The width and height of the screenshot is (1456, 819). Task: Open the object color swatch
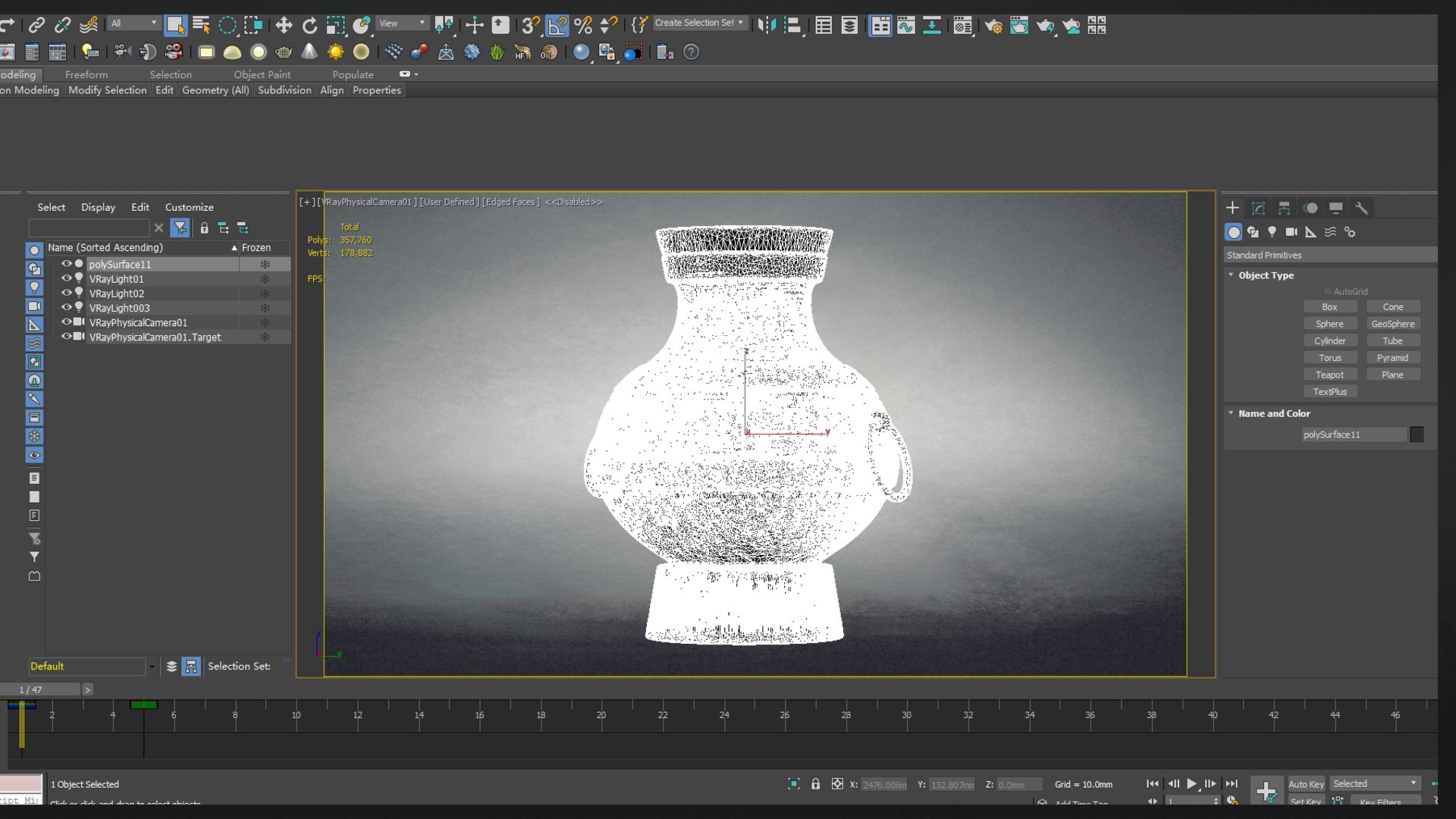tap(1417, 435)
